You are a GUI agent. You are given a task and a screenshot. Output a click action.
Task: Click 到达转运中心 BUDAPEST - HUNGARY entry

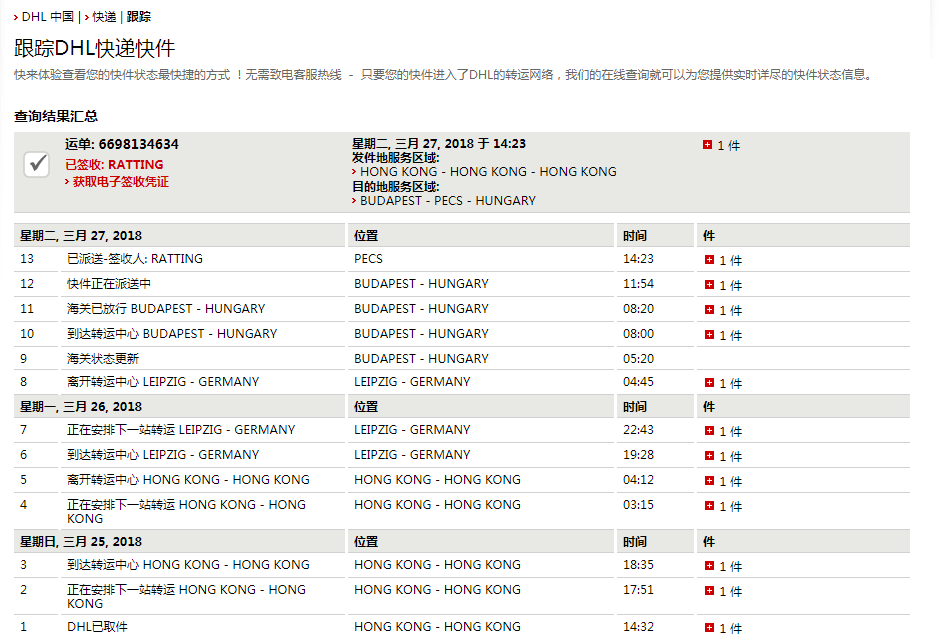(x=172, y=334)
